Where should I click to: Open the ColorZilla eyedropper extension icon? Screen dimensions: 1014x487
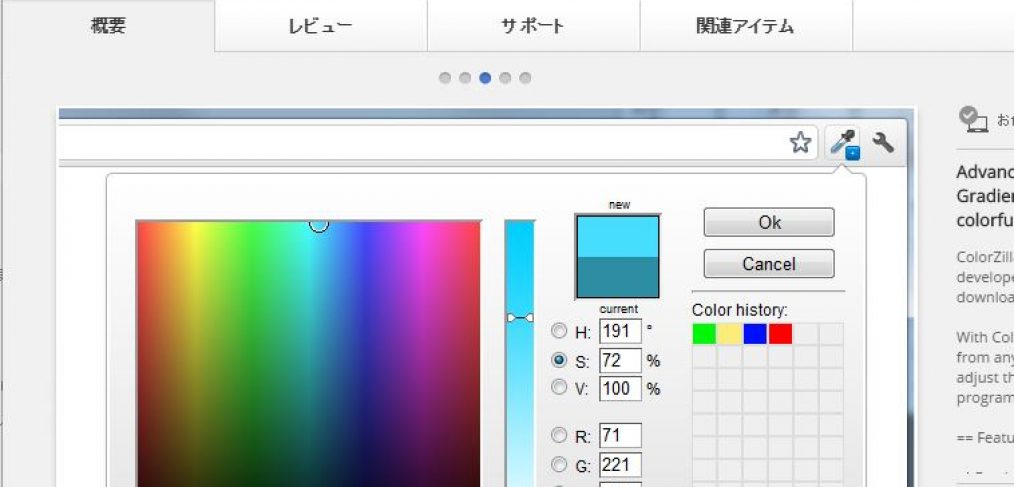843,144
